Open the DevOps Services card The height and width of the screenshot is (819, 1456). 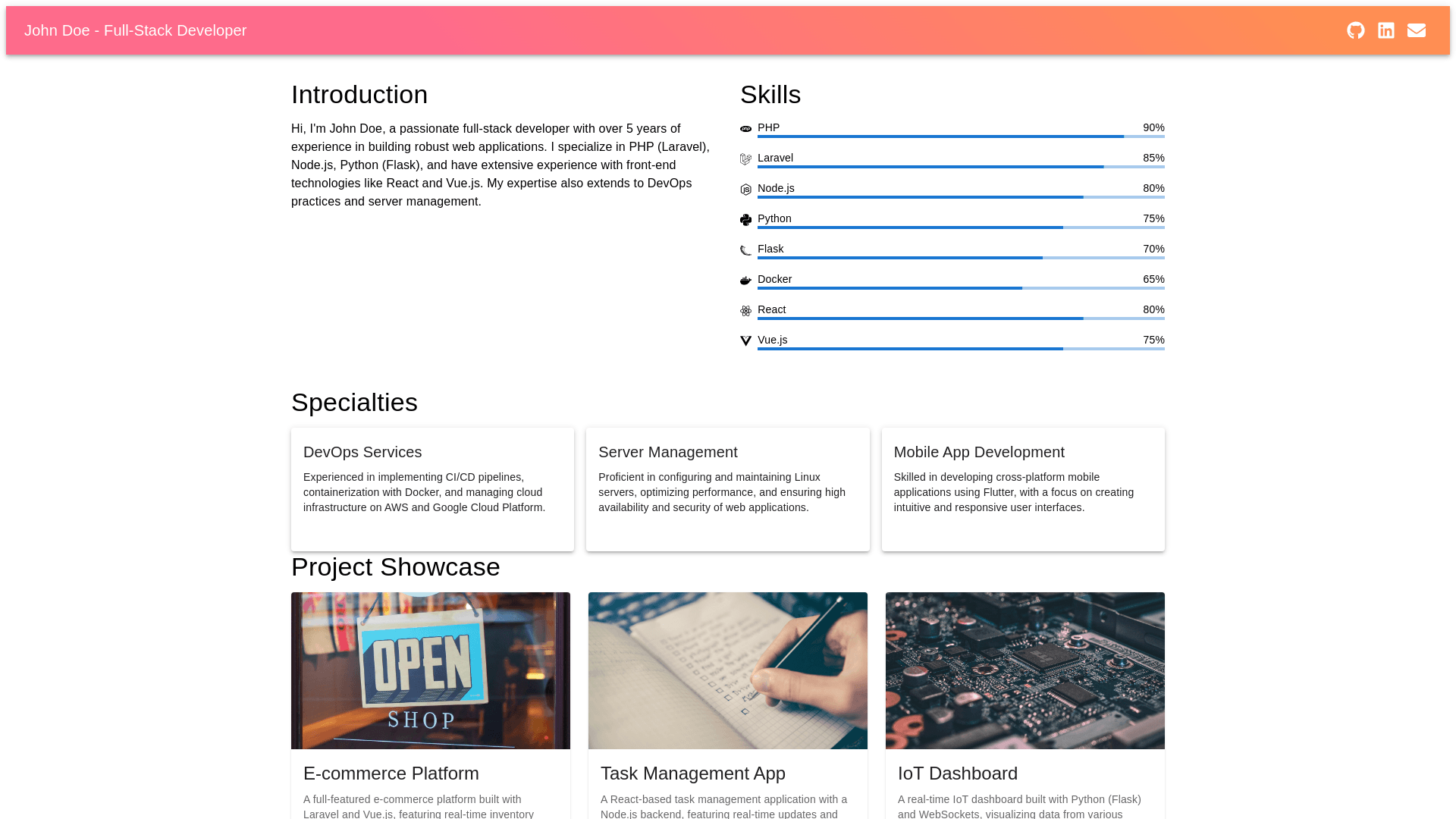(x=432, y=489)
